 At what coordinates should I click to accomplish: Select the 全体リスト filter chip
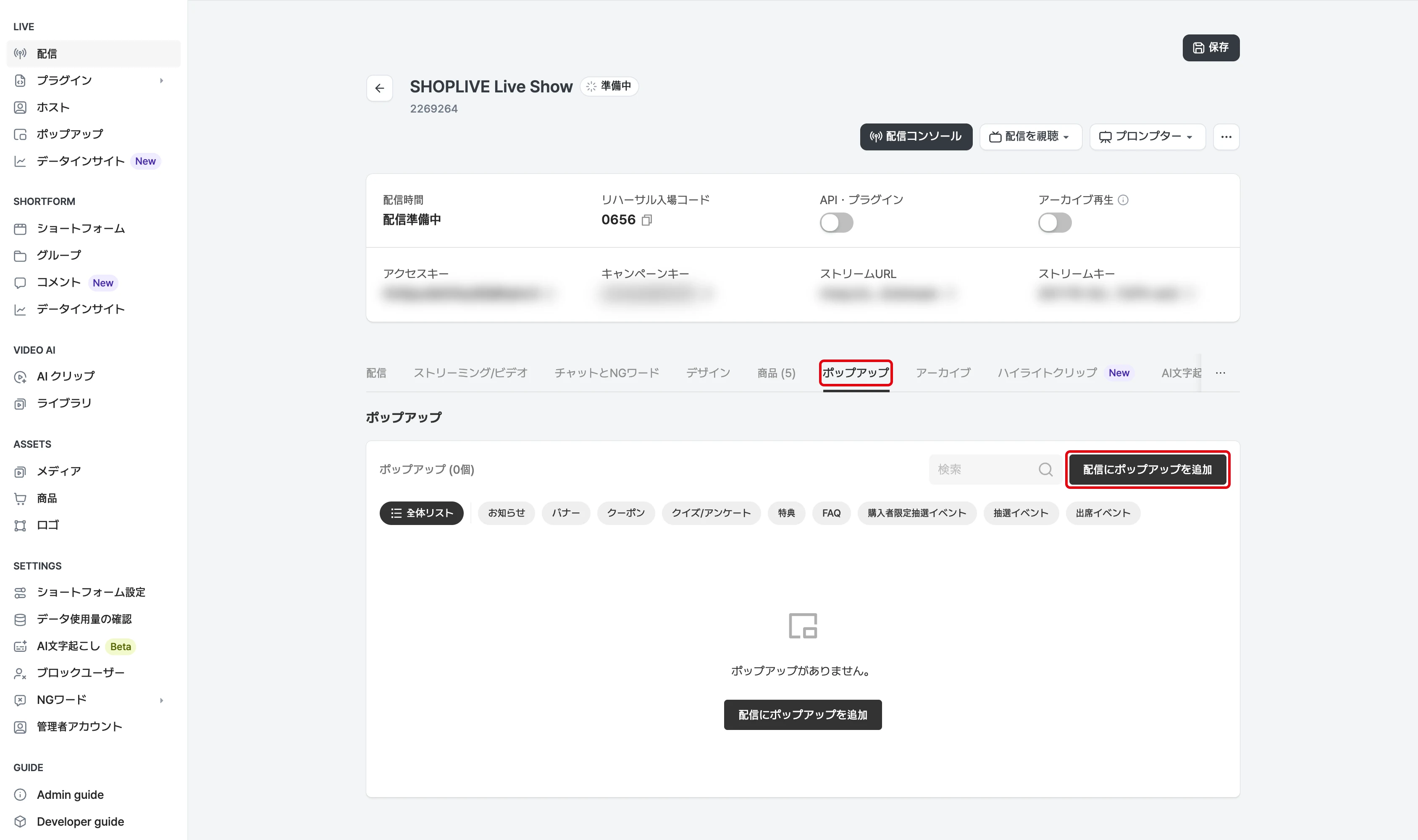tap(421, 513)
